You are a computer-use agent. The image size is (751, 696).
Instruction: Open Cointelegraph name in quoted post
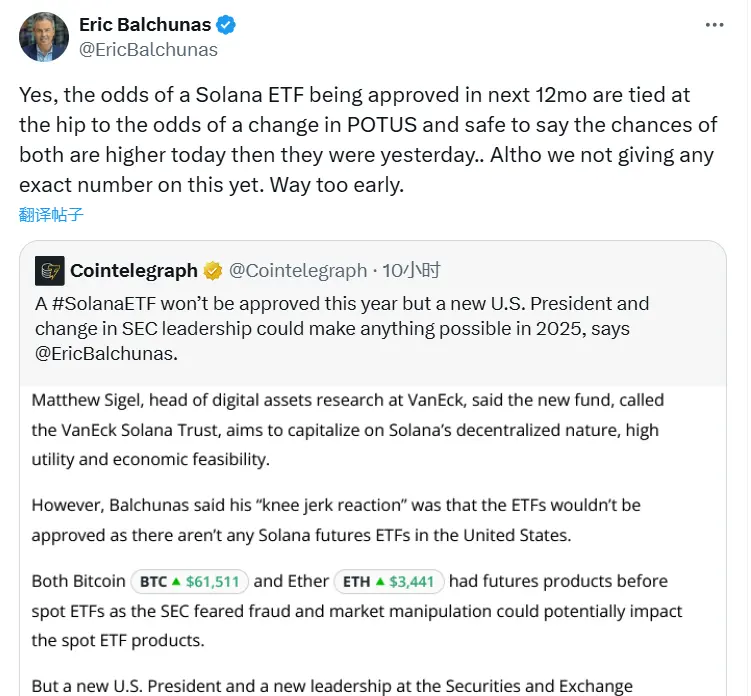[x=133, y=270]
